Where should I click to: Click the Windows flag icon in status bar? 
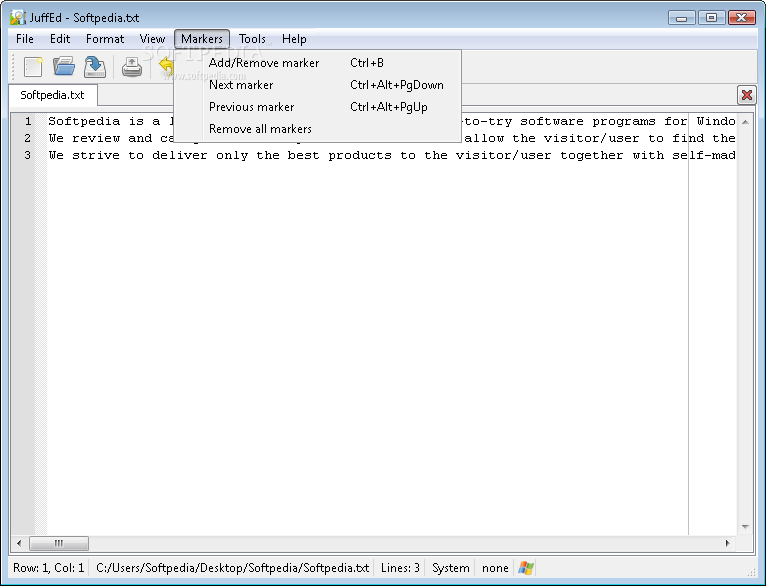click(x=526, y=568)
